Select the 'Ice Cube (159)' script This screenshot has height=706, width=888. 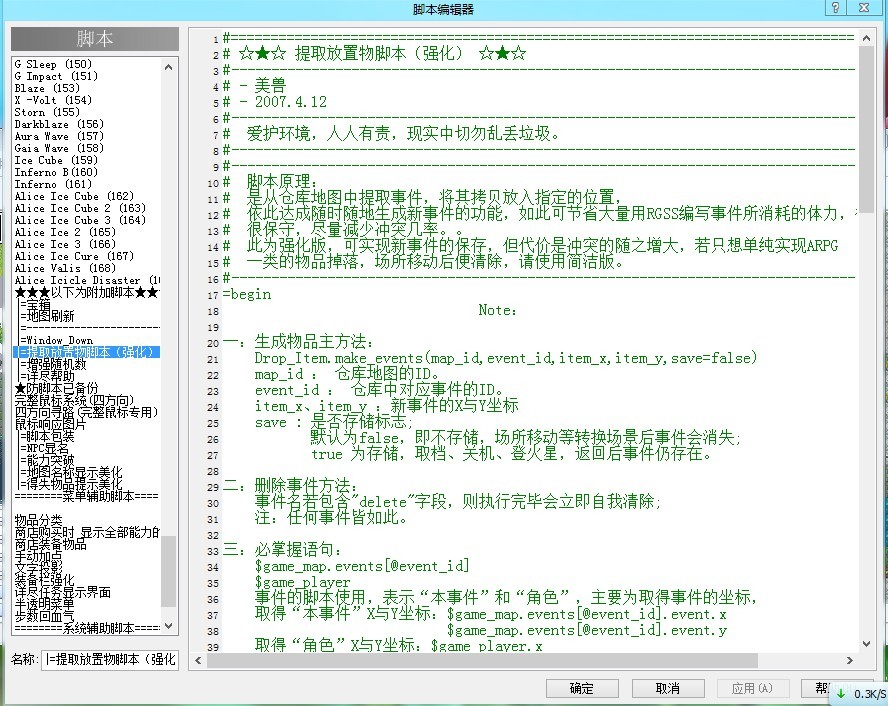coord(56,160)
